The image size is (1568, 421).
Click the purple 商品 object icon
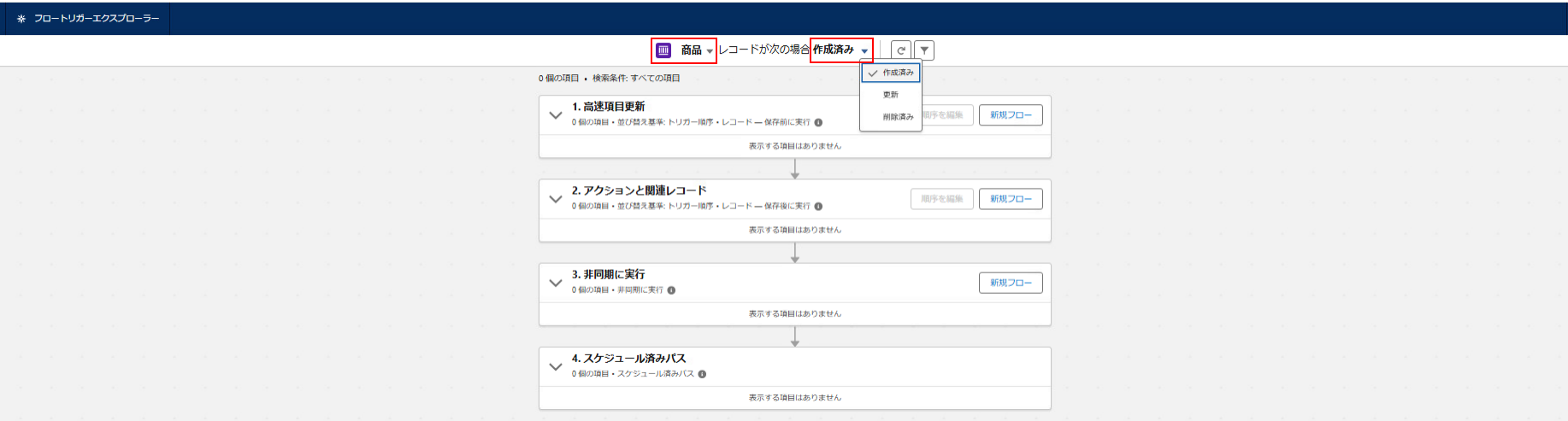(x=663, y=50)
